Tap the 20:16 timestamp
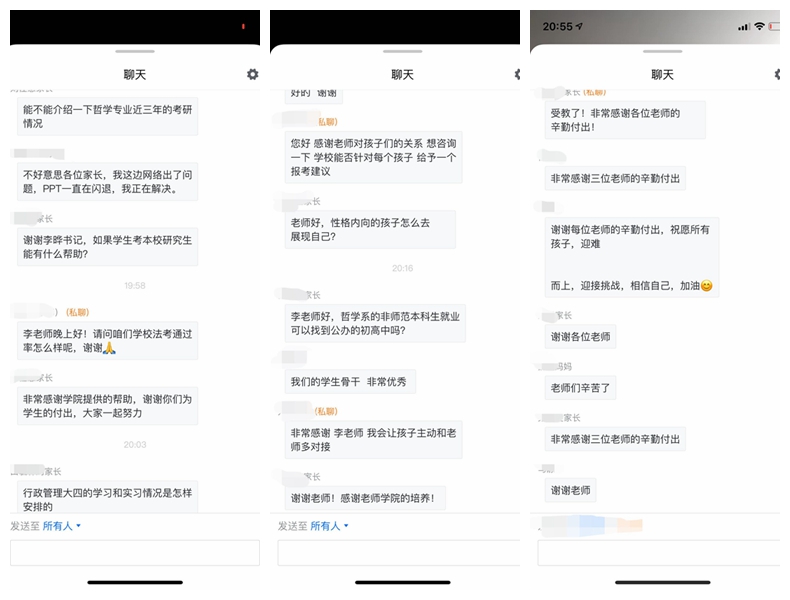This screenshot has width=790, height=600. click(x=403, y=268)
